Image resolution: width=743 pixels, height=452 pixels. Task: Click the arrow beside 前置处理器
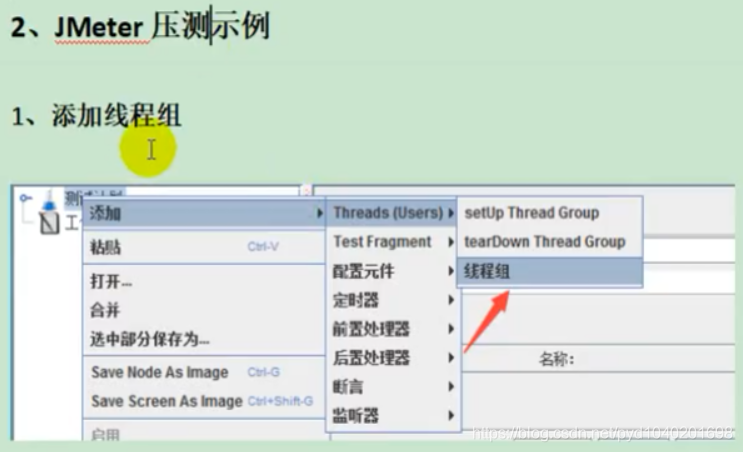point(451,329)
